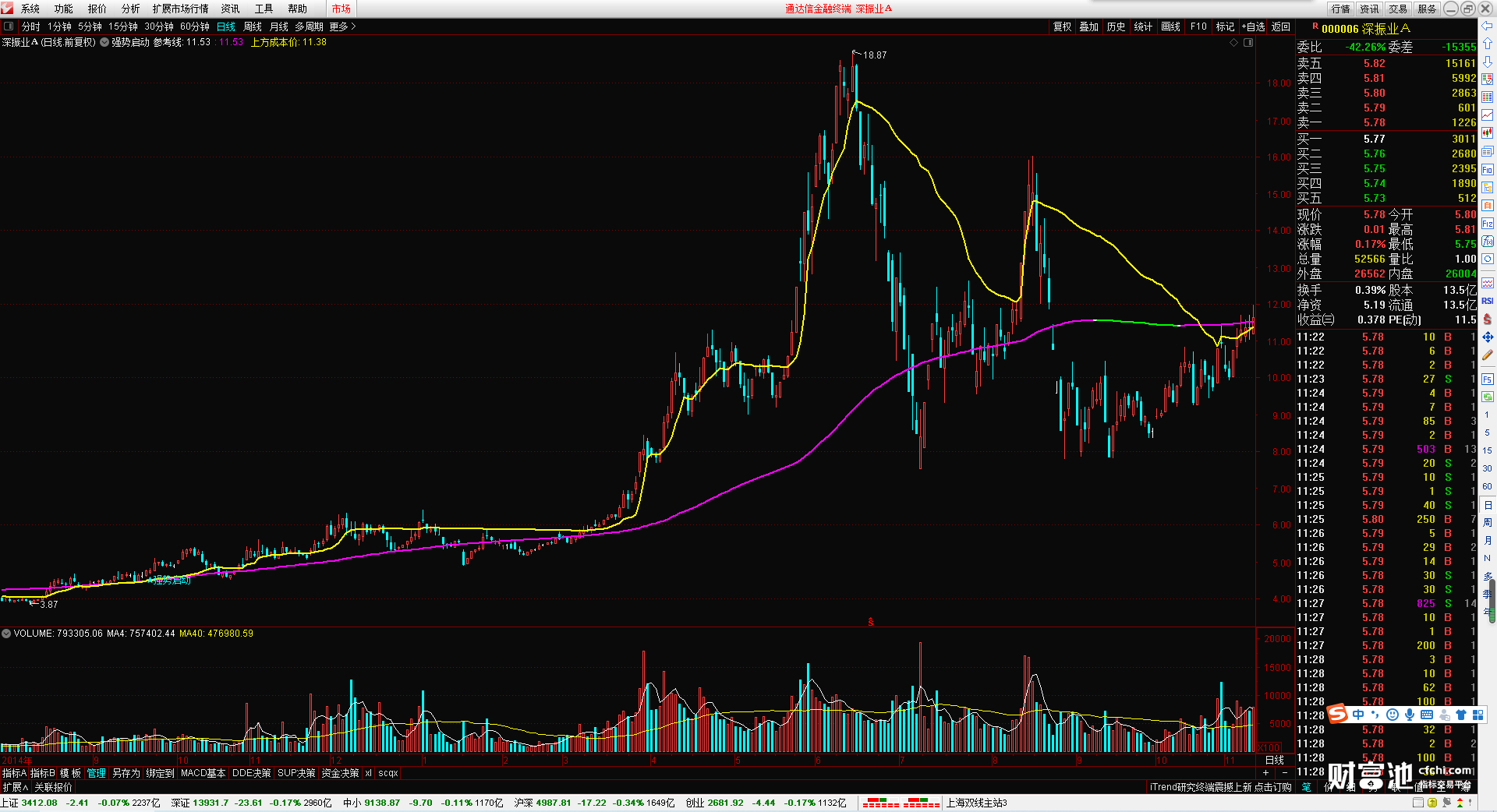Click the F5 sidebar icon
This screenshot has width=1497, height=812.
[x=1488, y=380]
